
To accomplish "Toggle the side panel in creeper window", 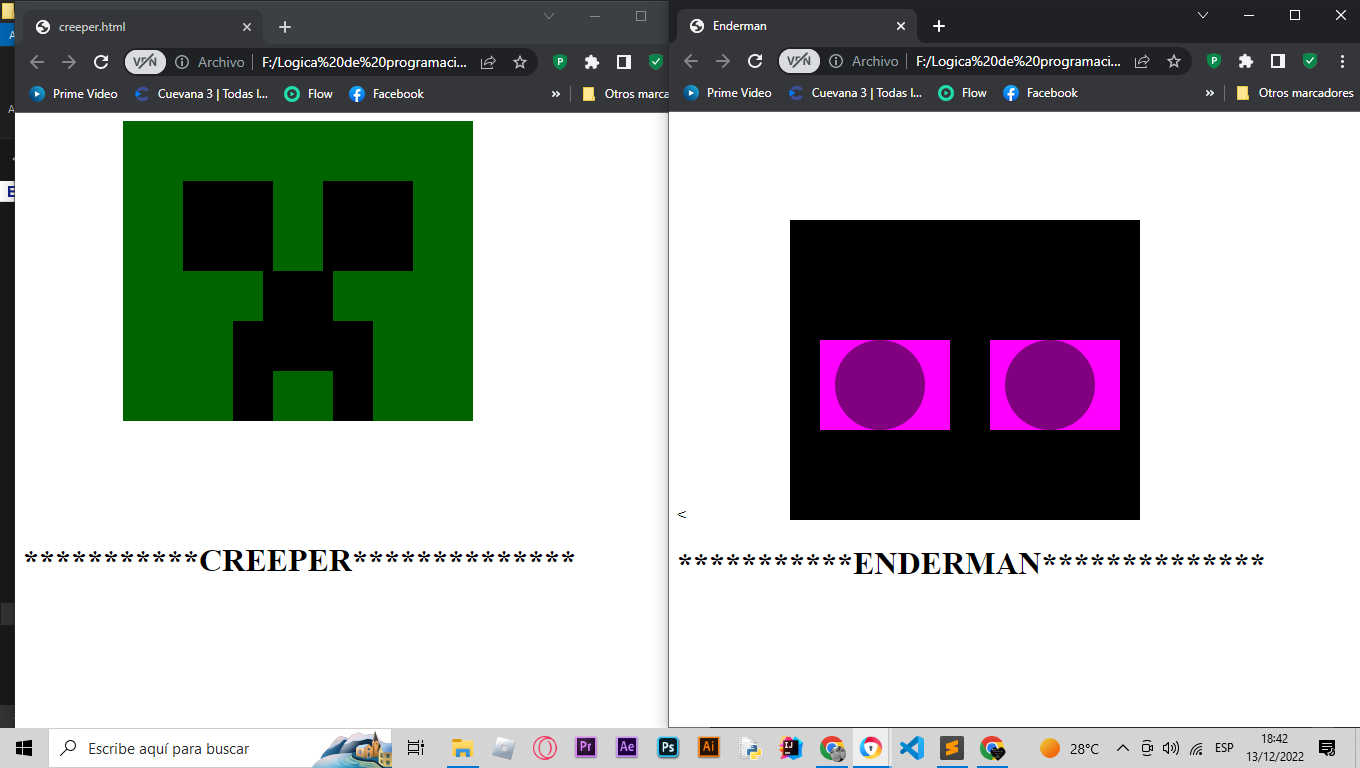I will [624, 62].
